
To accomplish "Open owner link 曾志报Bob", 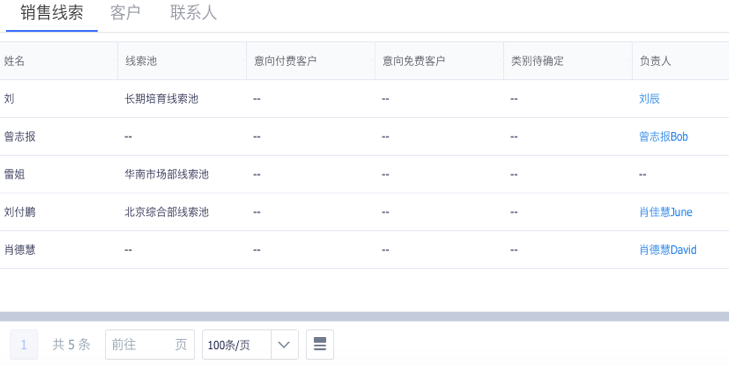I will pyautogui.click(x=663, y=137).
